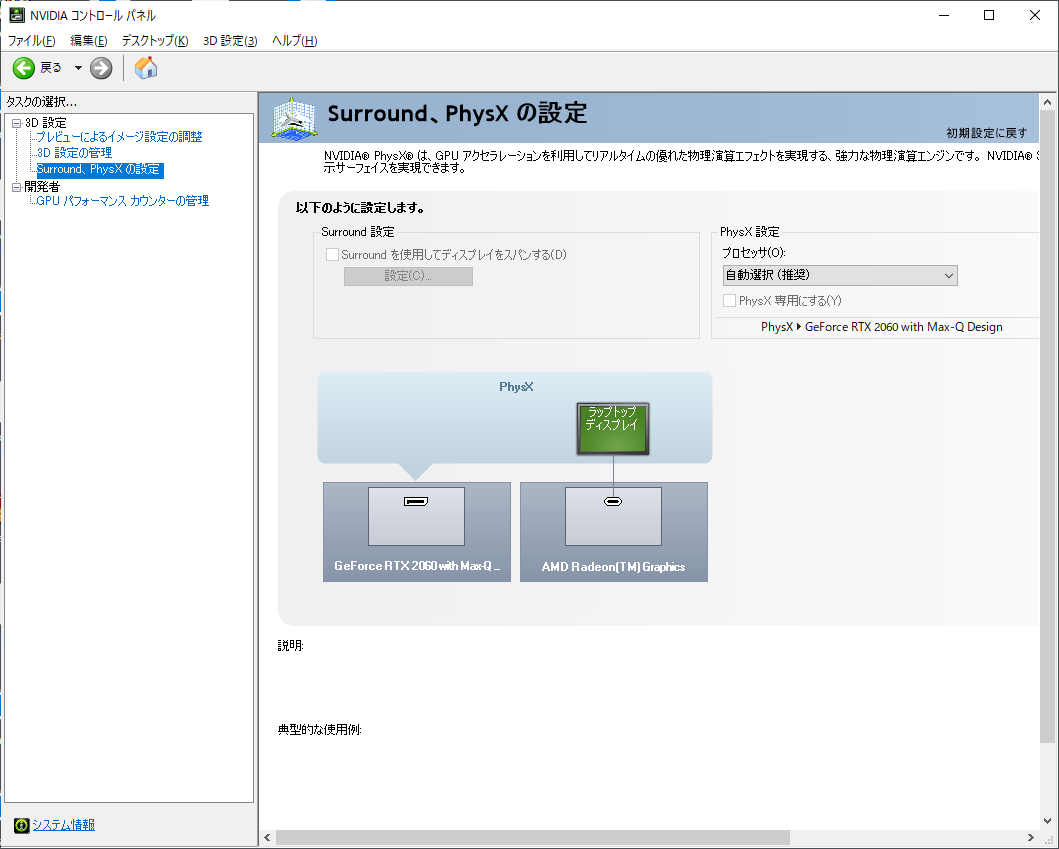Screen dimensions: 1059x849
Task: Click the Forward arrow icon in toolbar
Action: tap(101, 68)
